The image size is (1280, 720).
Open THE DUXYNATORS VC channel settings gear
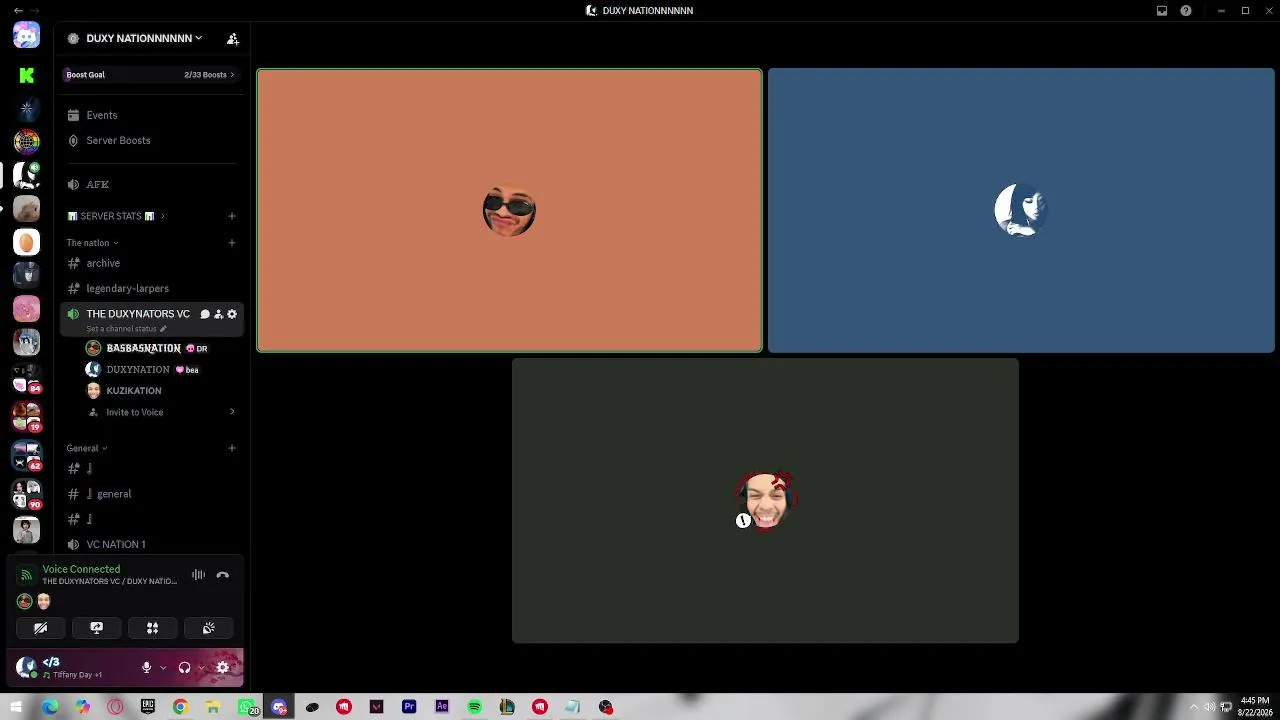tap(232, 314)
